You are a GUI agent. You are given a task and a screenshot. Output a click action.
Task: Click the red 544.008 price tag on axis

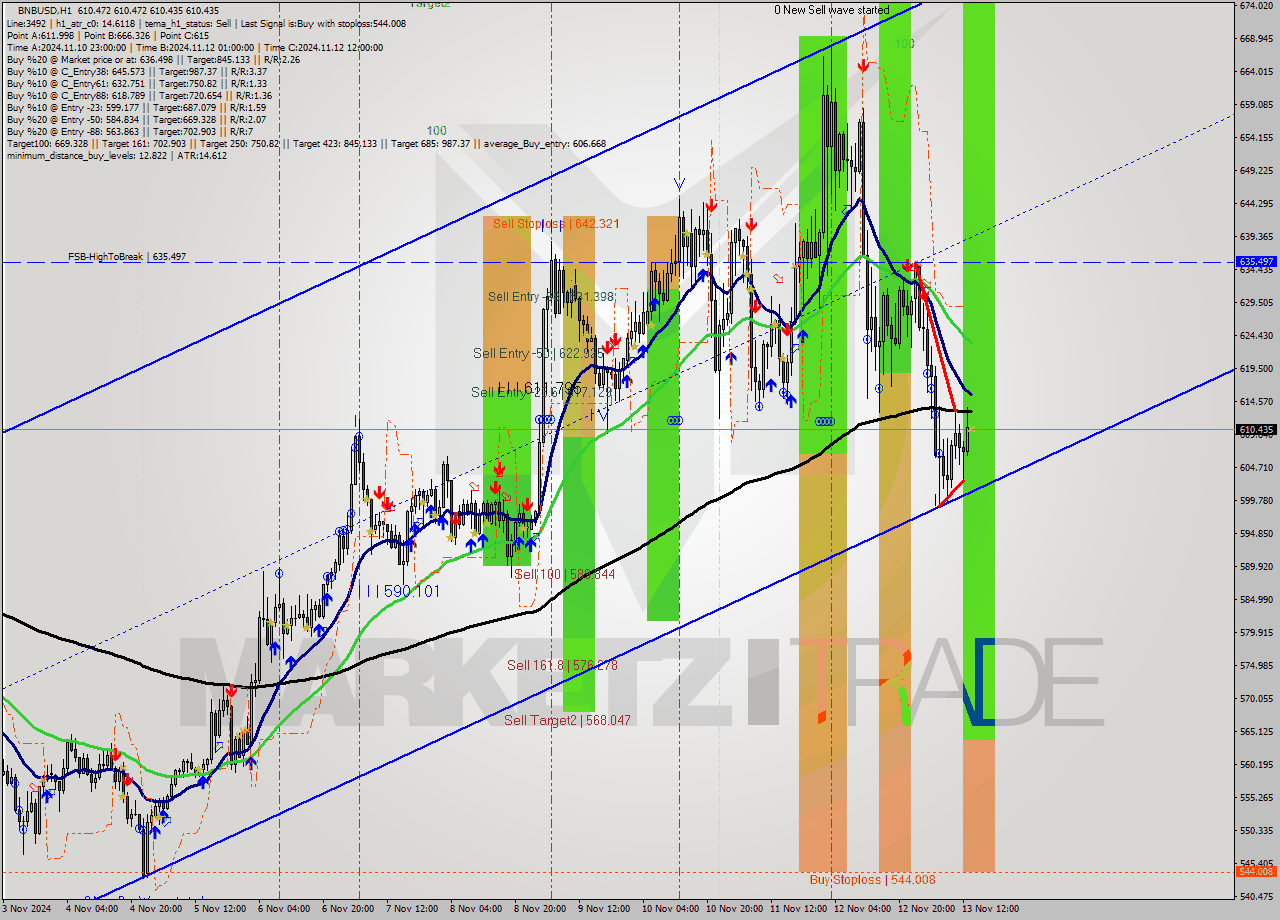(x=1258, y=871)
